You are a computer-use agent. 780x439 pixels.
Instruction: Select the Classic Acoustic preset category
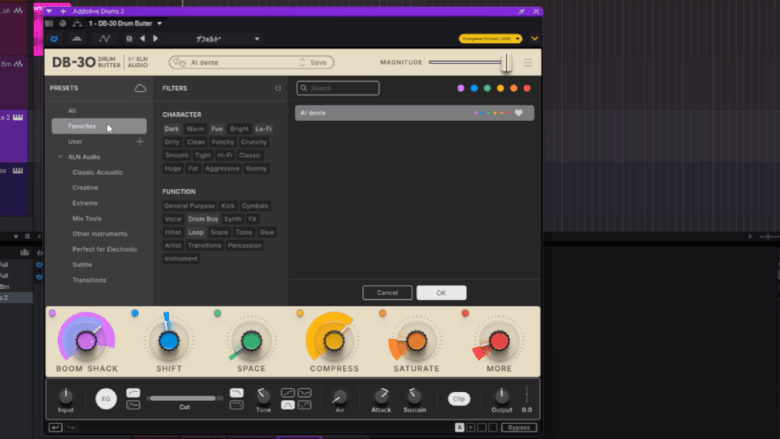pyautogui.click(x=98, y=172)
